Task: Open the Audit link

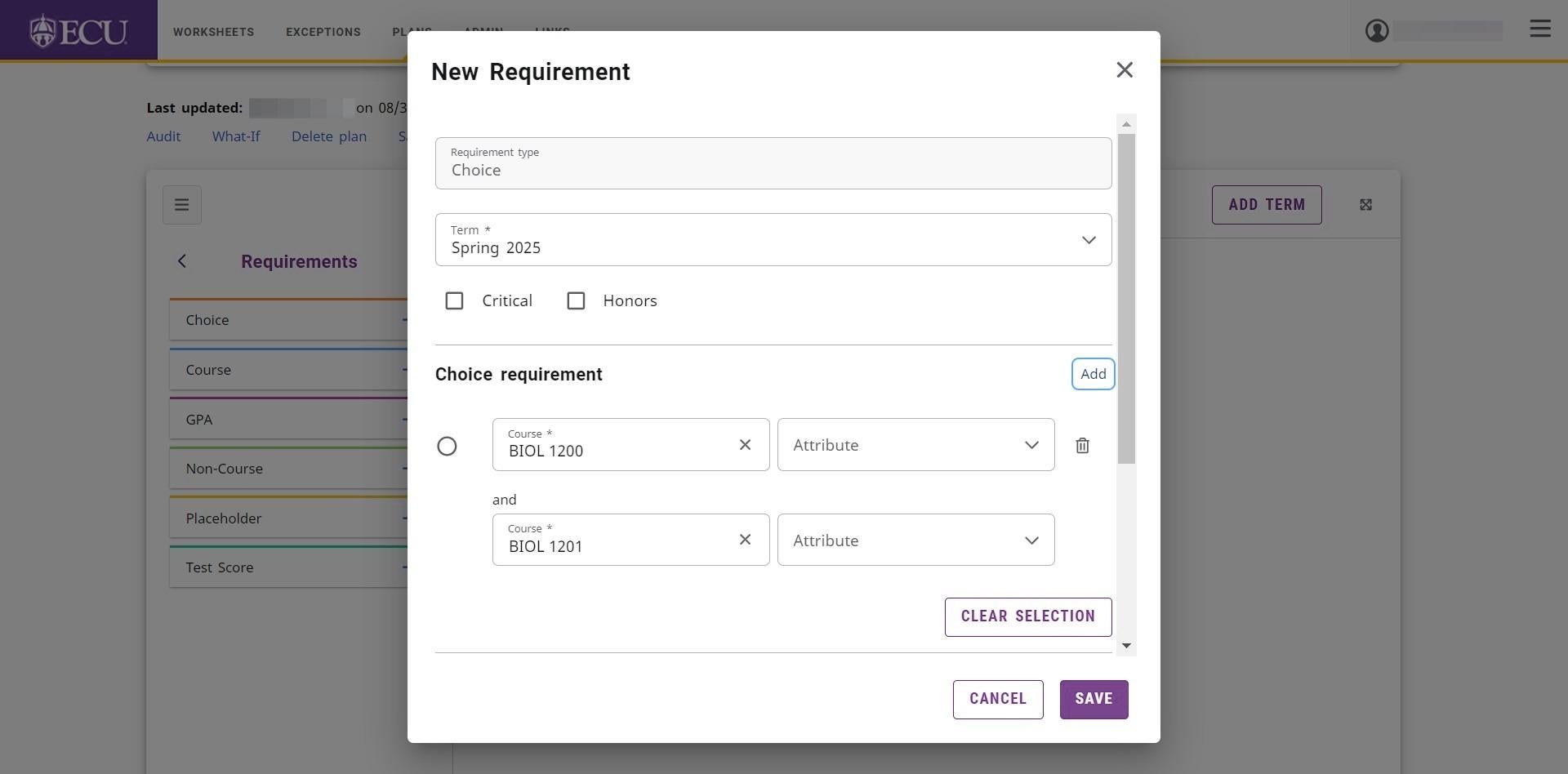Action: coord(163,136)
